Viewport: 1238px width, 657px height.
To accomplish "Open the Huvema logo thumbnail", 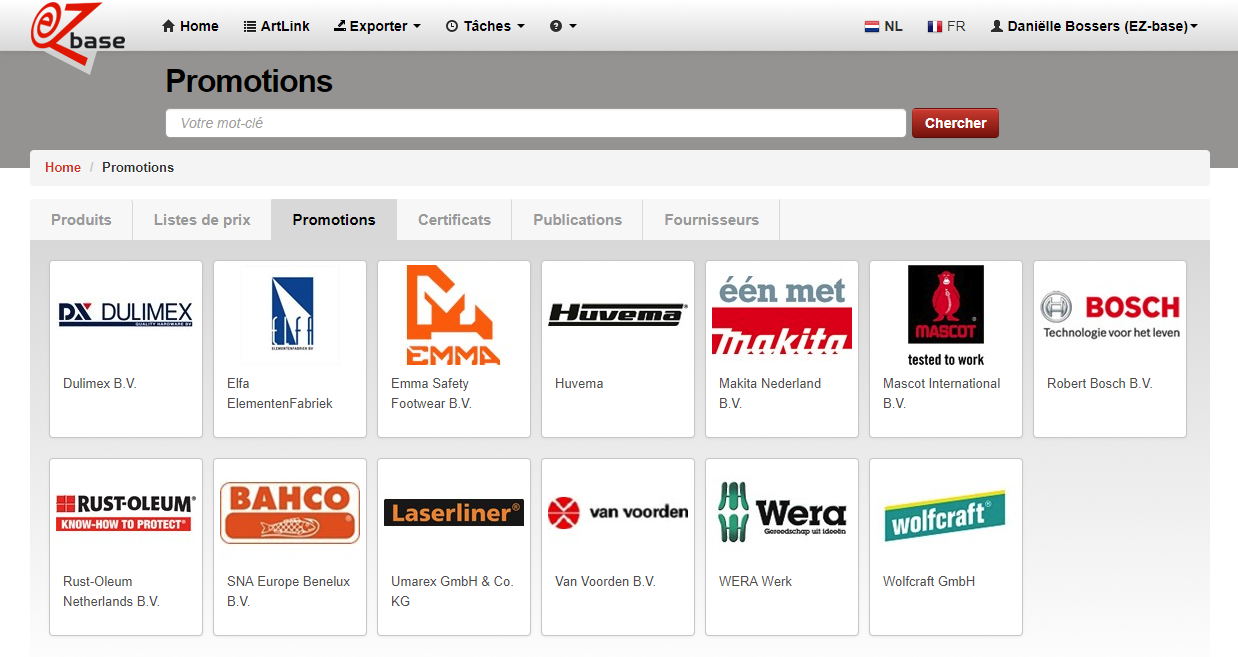I will coord(618,315).
